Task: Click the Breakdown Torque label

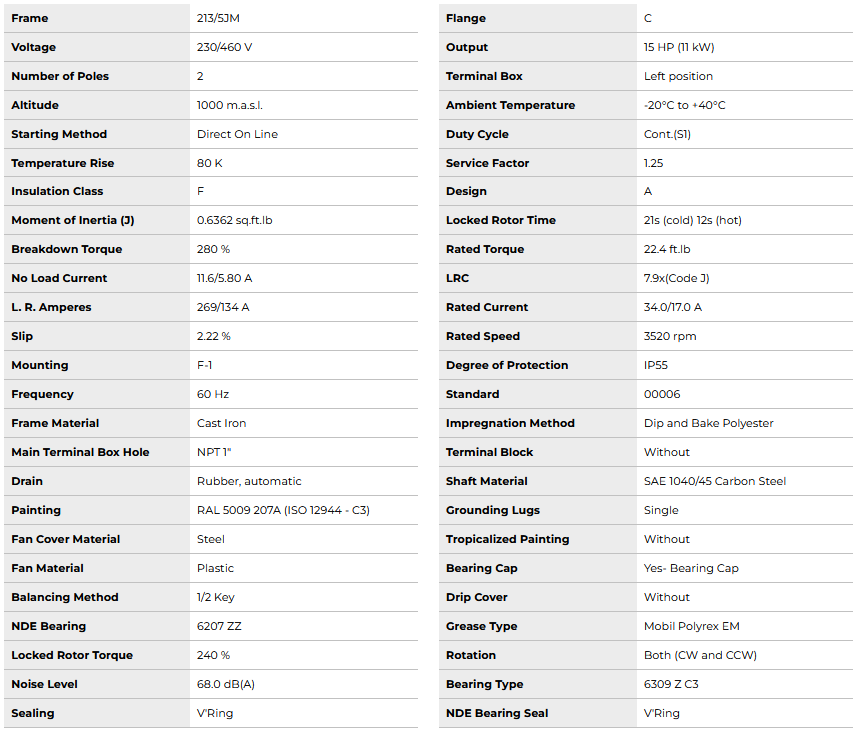Action: pos(66,249)
